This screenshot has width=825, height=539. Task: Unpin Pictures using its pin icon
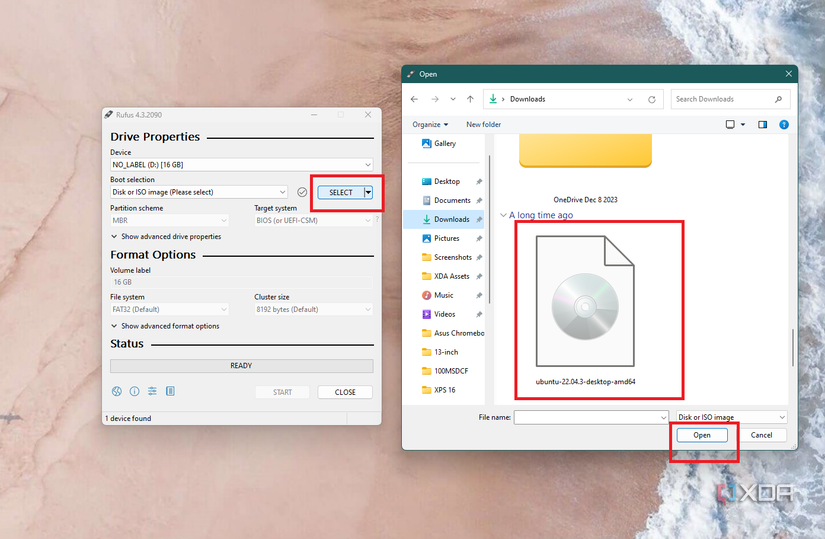479,238
